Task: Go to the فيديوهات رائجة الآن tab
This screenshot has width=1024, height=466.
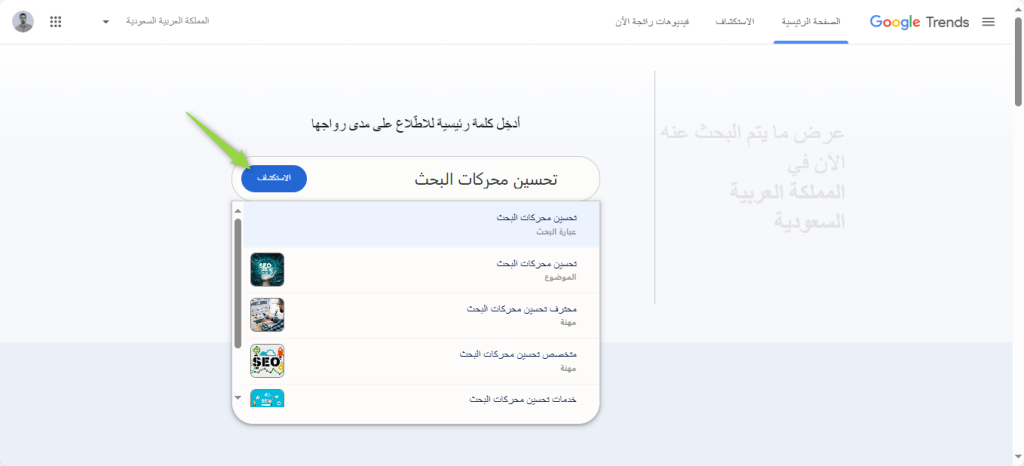Action: [x=652, y=22]
